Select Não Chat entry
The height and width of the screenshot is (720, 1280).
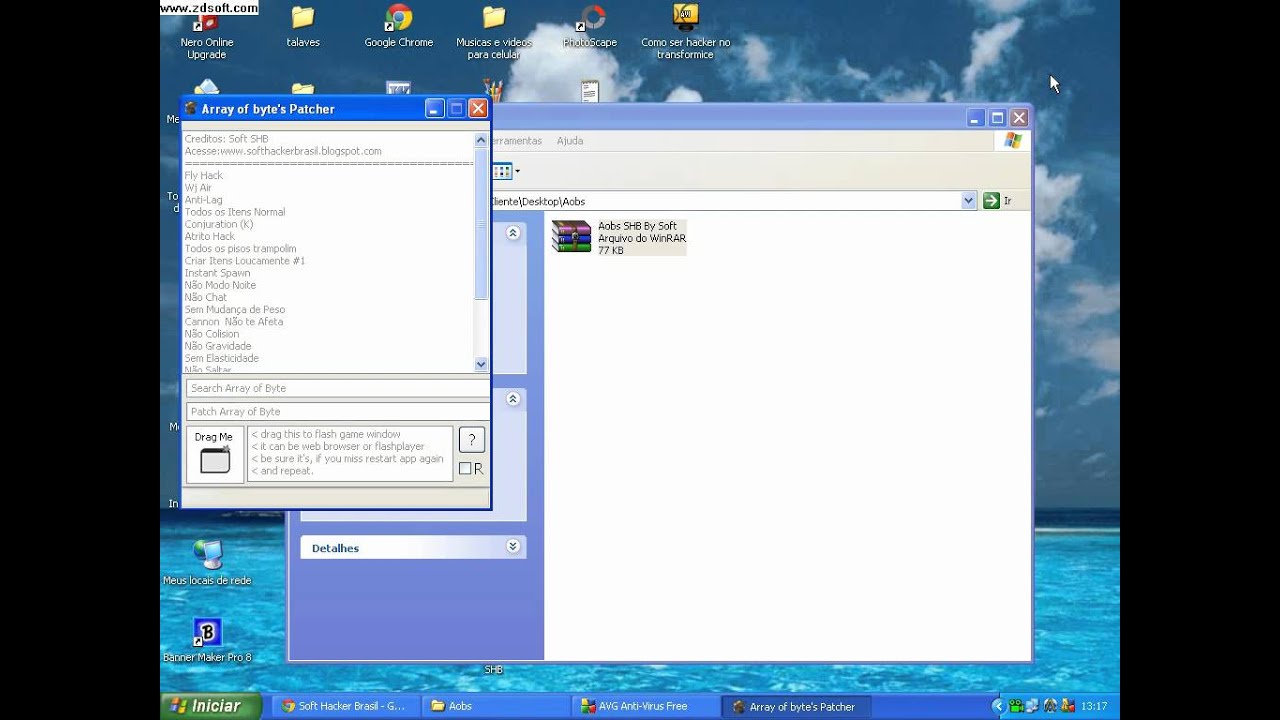click(206, 297)
